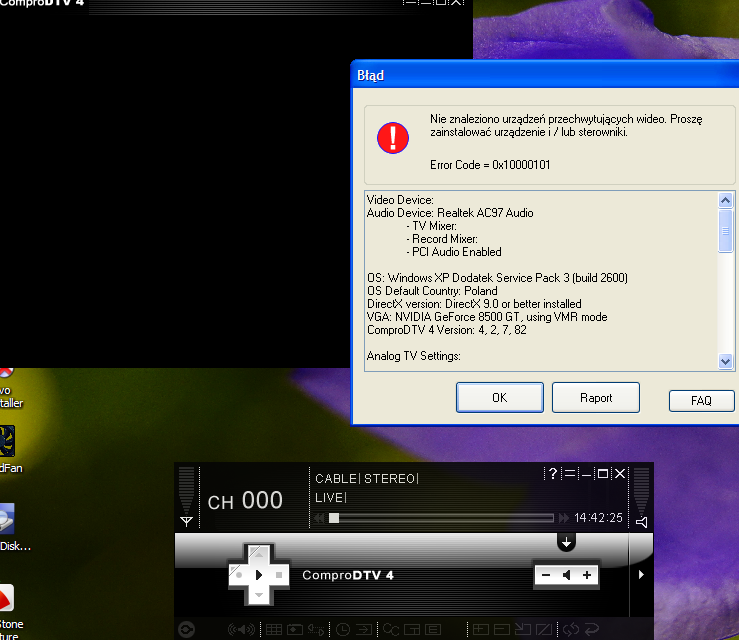Click the arrow-into-box input source icon
This screenshot has height=640, width=739.
pyautogui.click(x=364, y=629)
